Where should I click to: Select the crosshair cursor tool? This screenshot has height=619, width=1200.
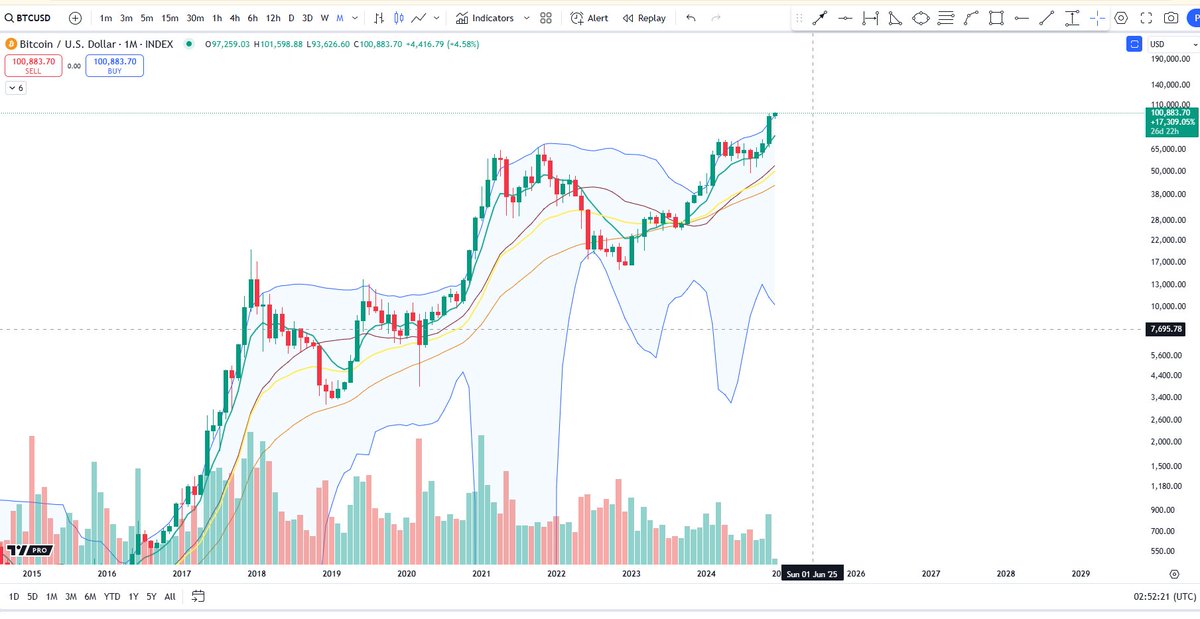pos(1097,18)
